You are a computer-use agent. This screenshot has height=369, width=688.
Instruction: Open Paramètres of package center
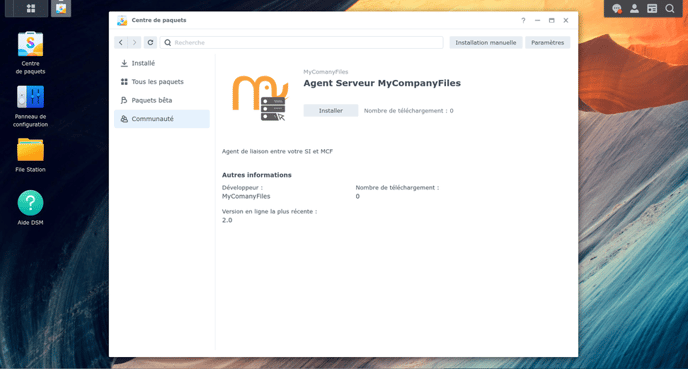point(548,43)
